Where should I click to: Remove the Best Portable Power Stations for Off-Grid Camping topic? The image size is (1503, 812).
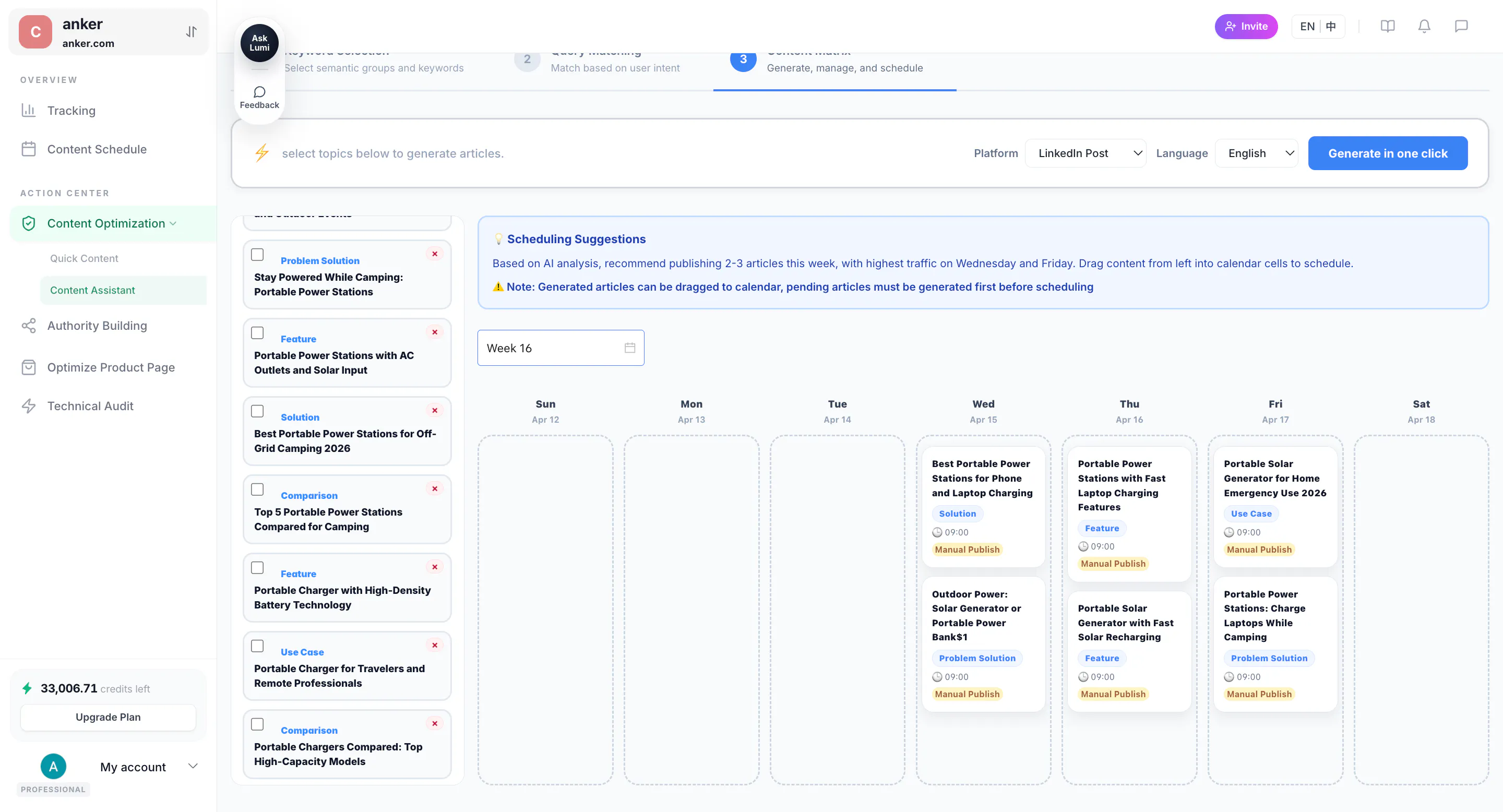pyautogui.click(x=435, y=410)
